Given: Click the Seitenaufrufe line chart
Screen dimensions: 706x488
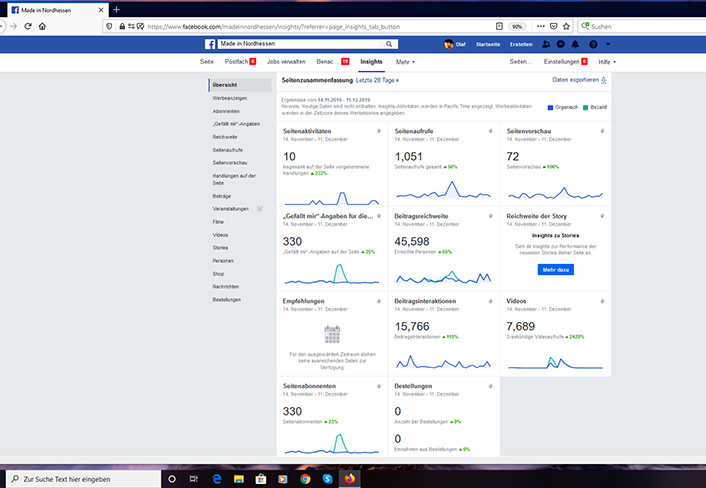Looking at the screenshot, I should tap(444, 190).
